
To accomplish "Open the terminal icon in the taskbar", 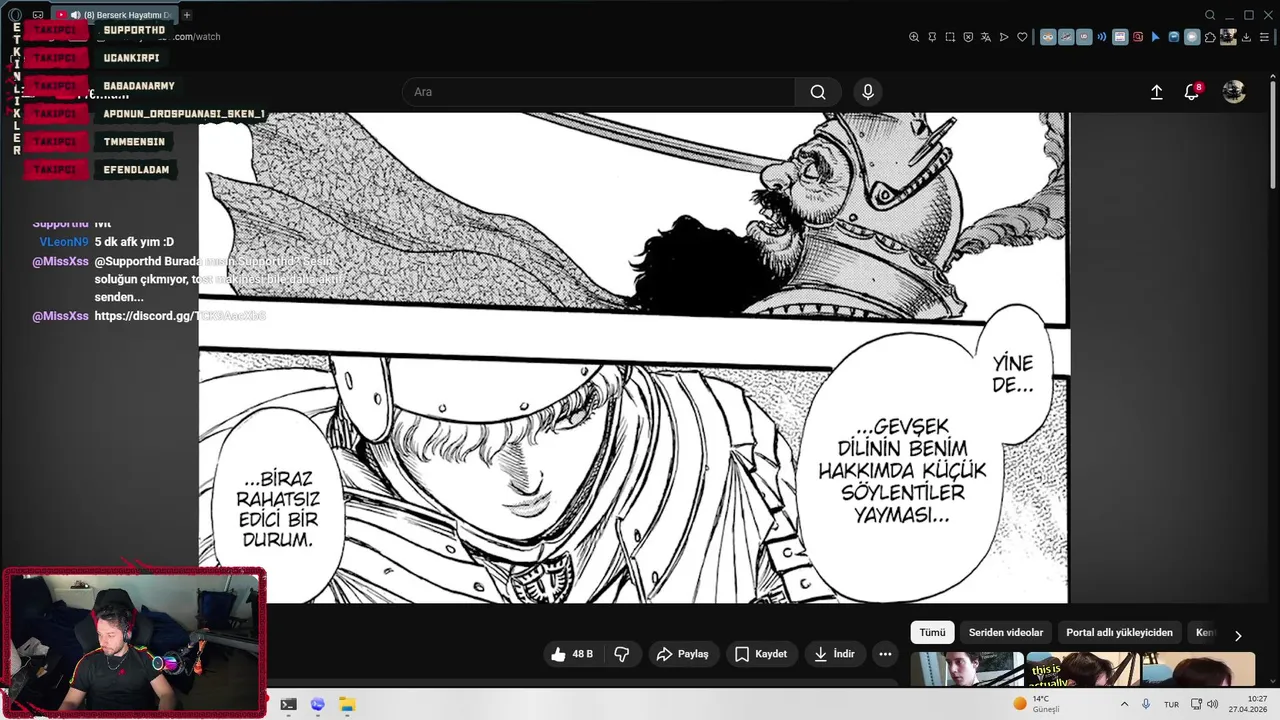I will (x=288, y=704).
